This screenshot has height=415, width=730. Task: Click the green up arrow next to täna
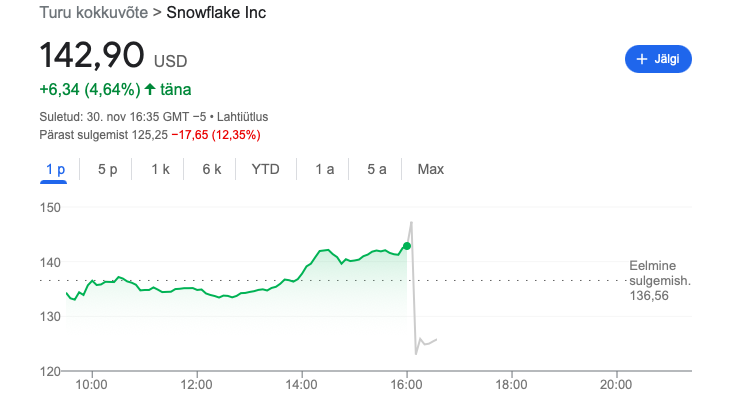click(150, 89)
